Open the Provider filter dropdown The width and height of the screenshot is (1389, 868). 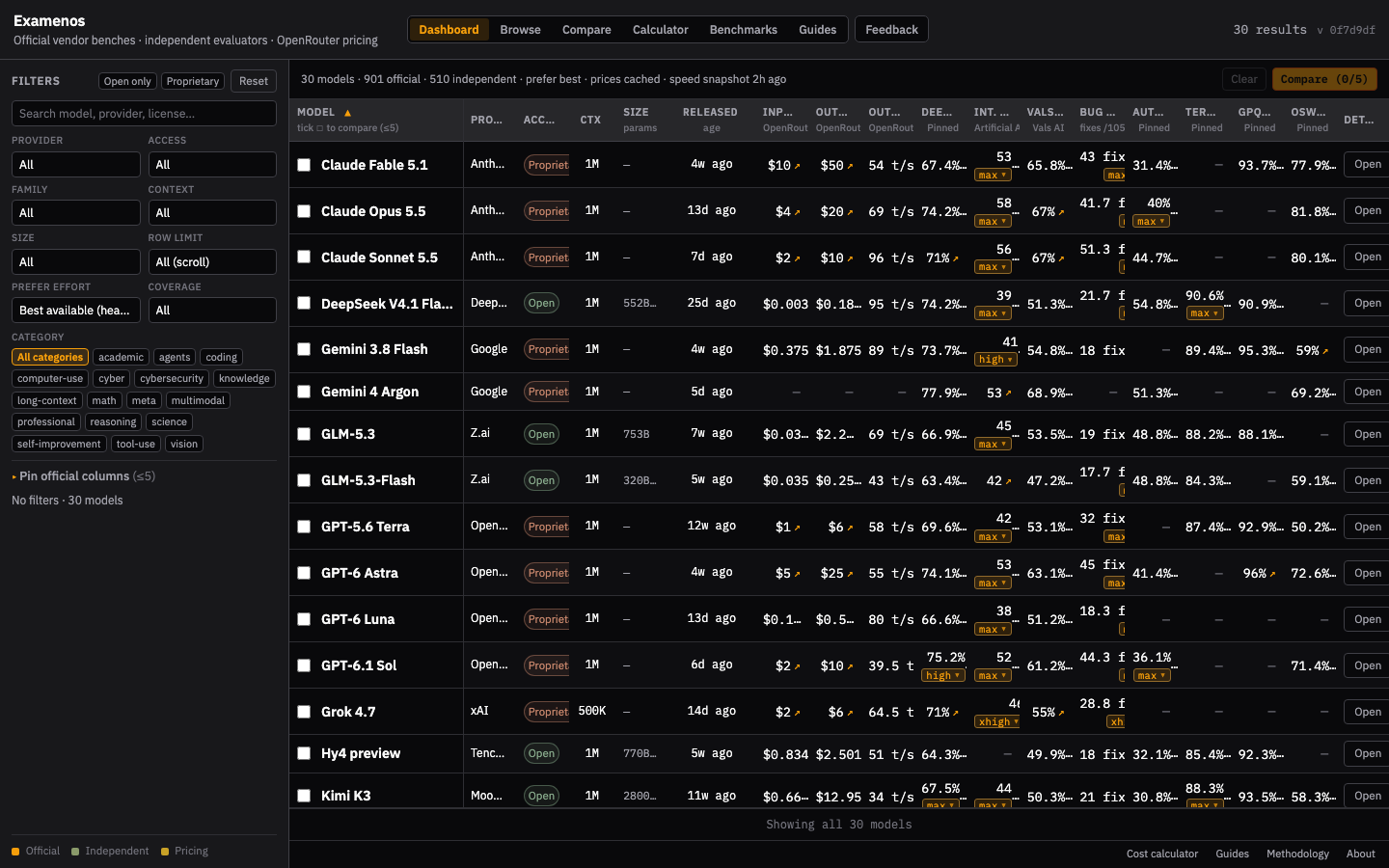pyautogui.click(x=76, y=164)
